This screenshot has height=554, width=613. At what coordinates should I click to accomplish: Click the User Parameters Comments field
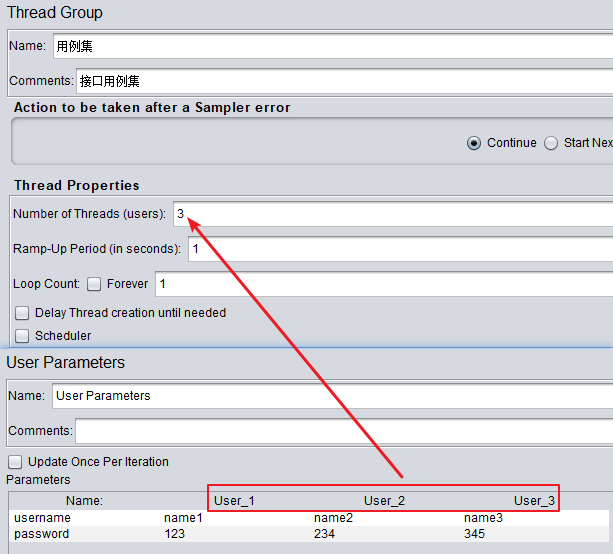[x=344, y=431]
